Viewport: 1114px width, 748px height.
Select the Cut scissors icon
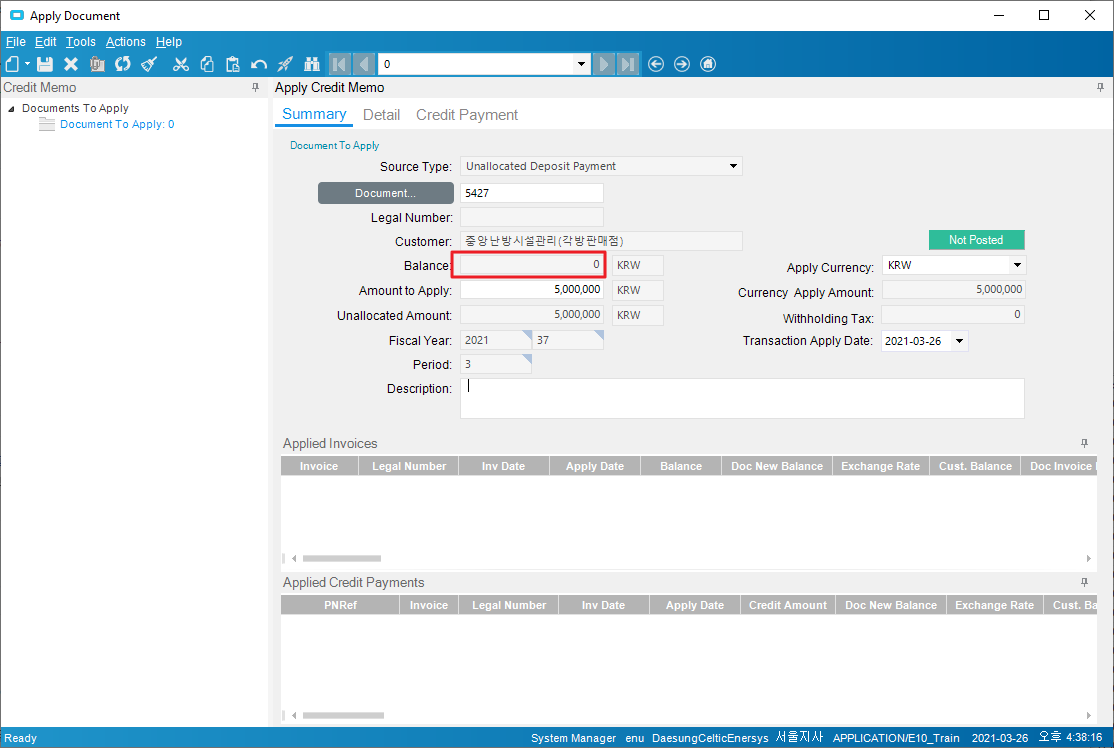[x=181, y=64]
